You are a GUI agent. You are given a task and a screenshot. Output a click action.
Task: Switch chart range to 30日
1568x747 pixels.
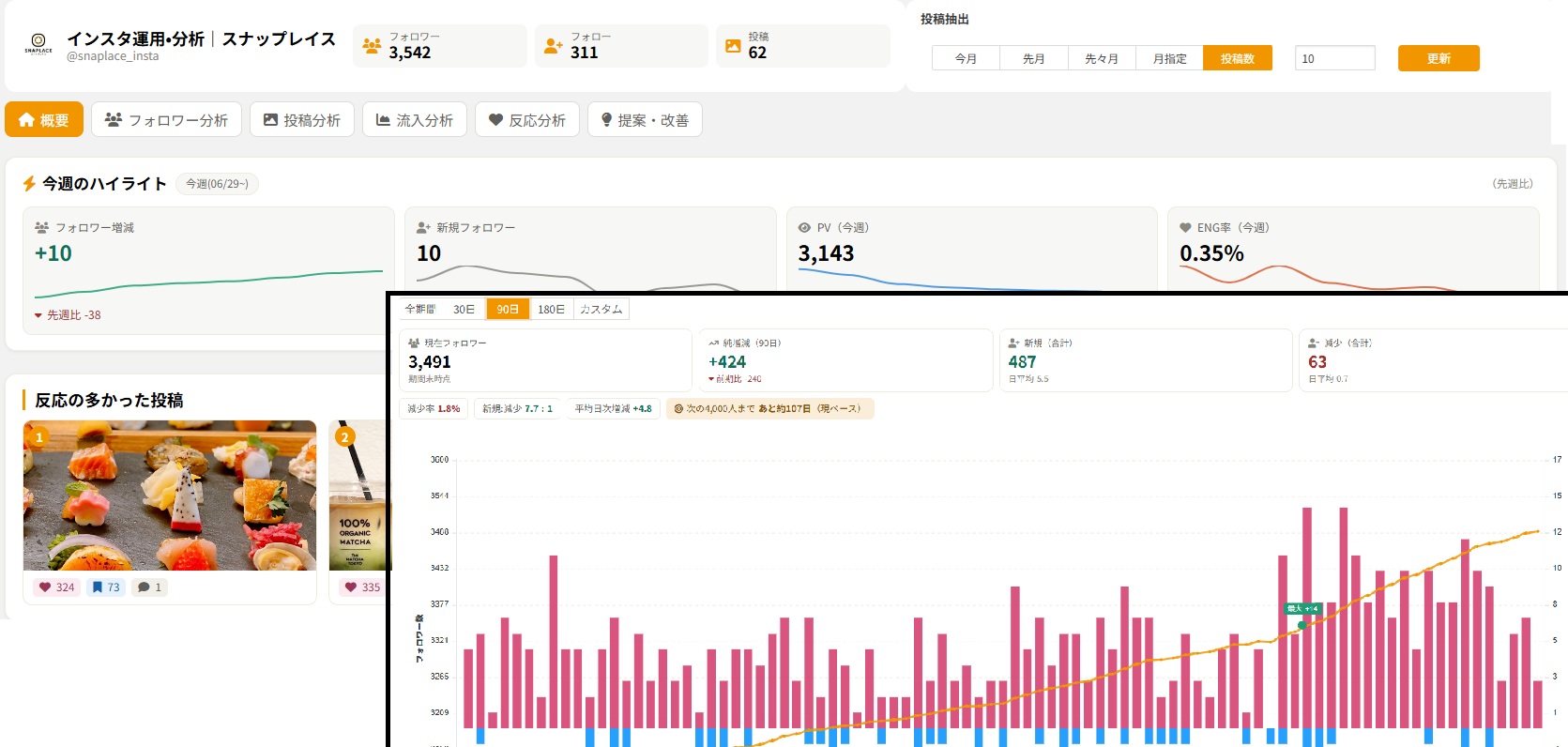[x=464, y=309]
